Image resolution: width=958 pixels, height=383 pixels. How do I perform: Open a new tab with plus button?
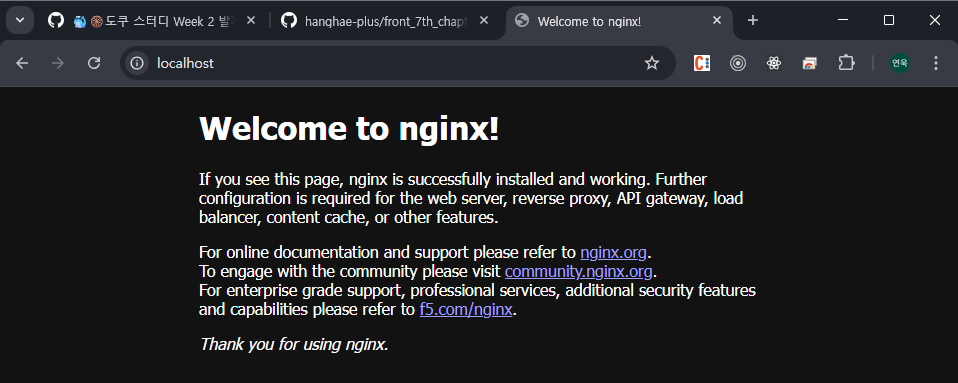coord(753,21)
